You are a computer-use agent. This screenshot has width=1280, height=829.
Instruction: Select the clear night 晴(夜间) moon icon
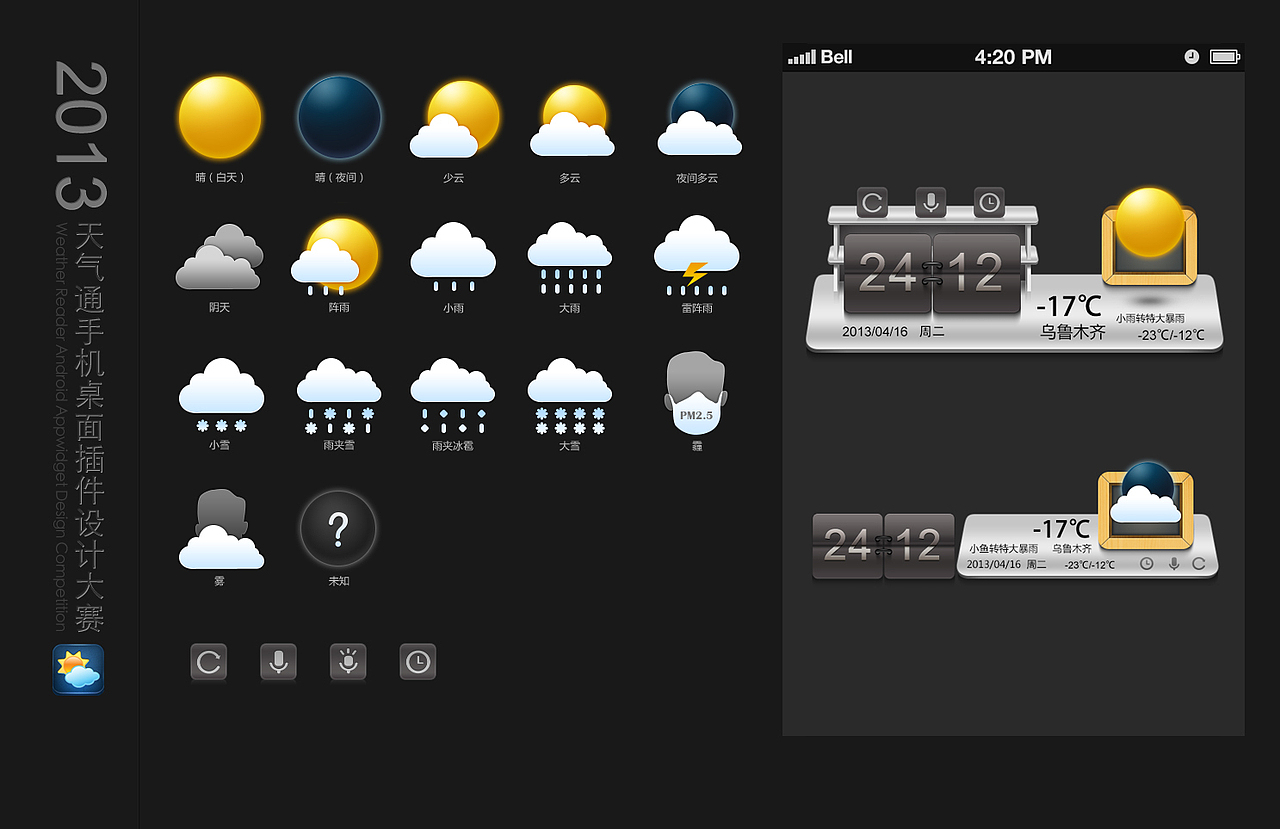click(x=340, y=117)
